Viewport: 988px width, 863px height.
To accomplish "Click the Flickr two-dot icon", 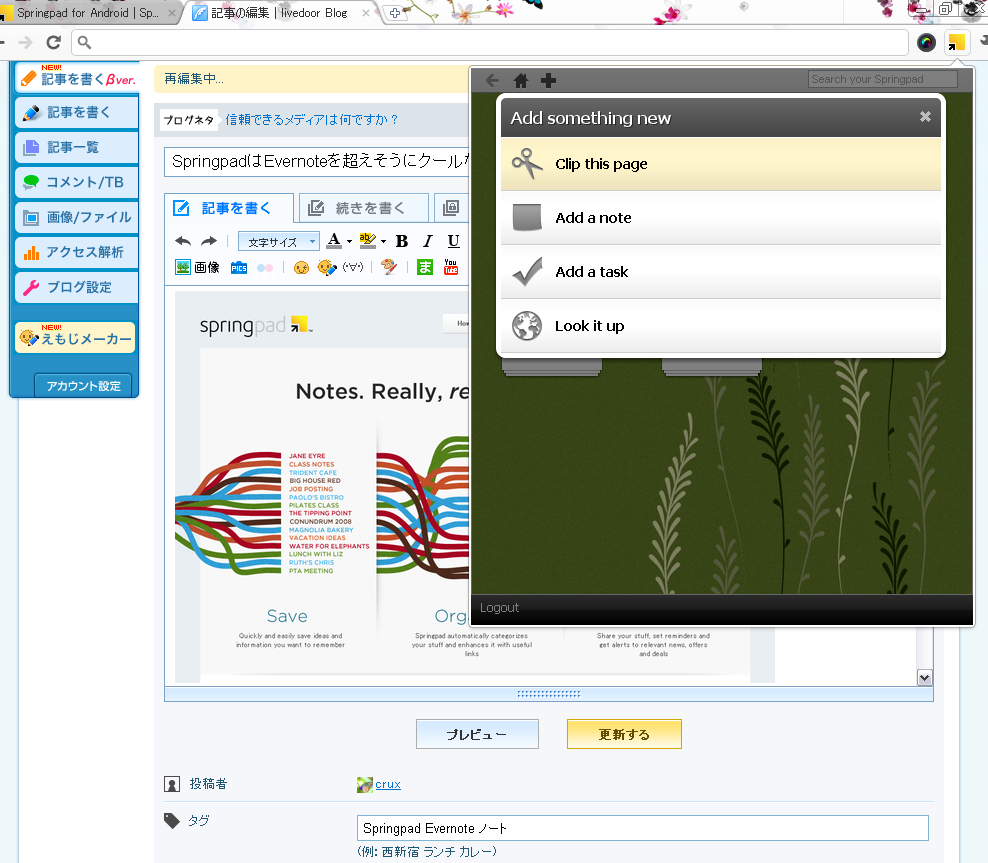I will pos(265,268).
